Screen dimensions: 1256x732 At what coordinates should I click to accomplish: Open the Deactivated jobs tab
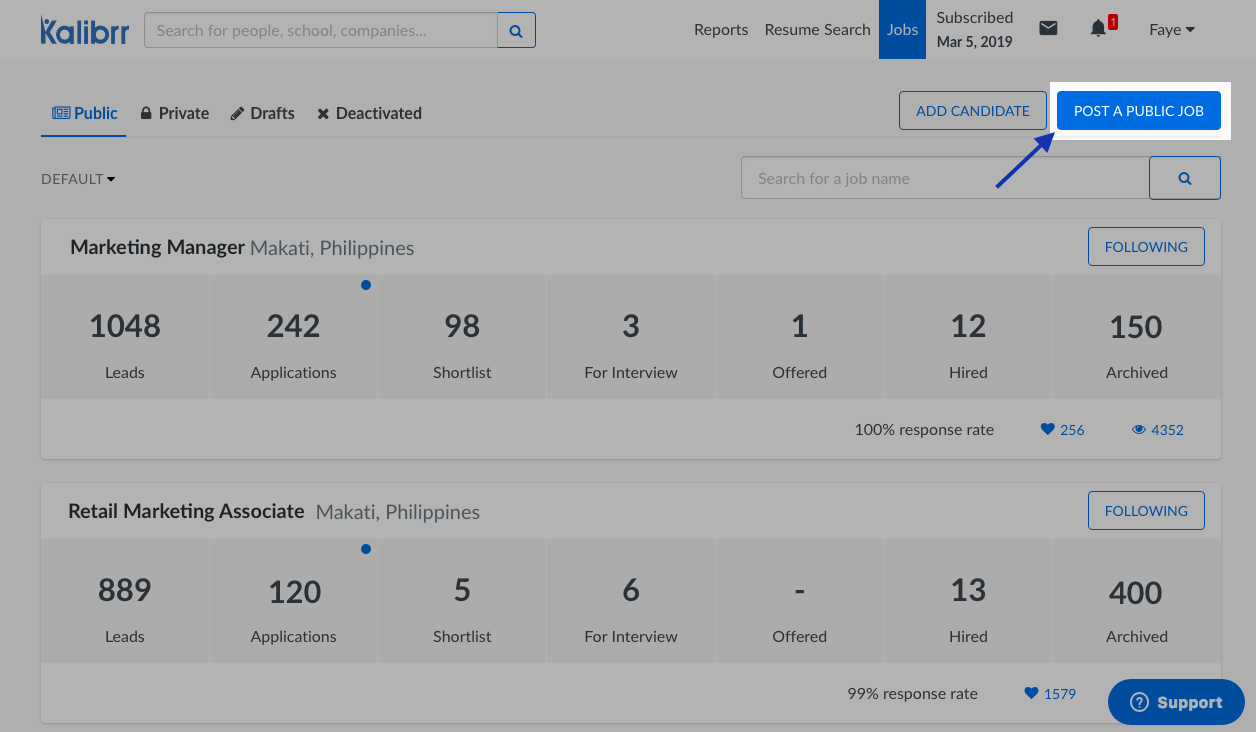[369, 114]
